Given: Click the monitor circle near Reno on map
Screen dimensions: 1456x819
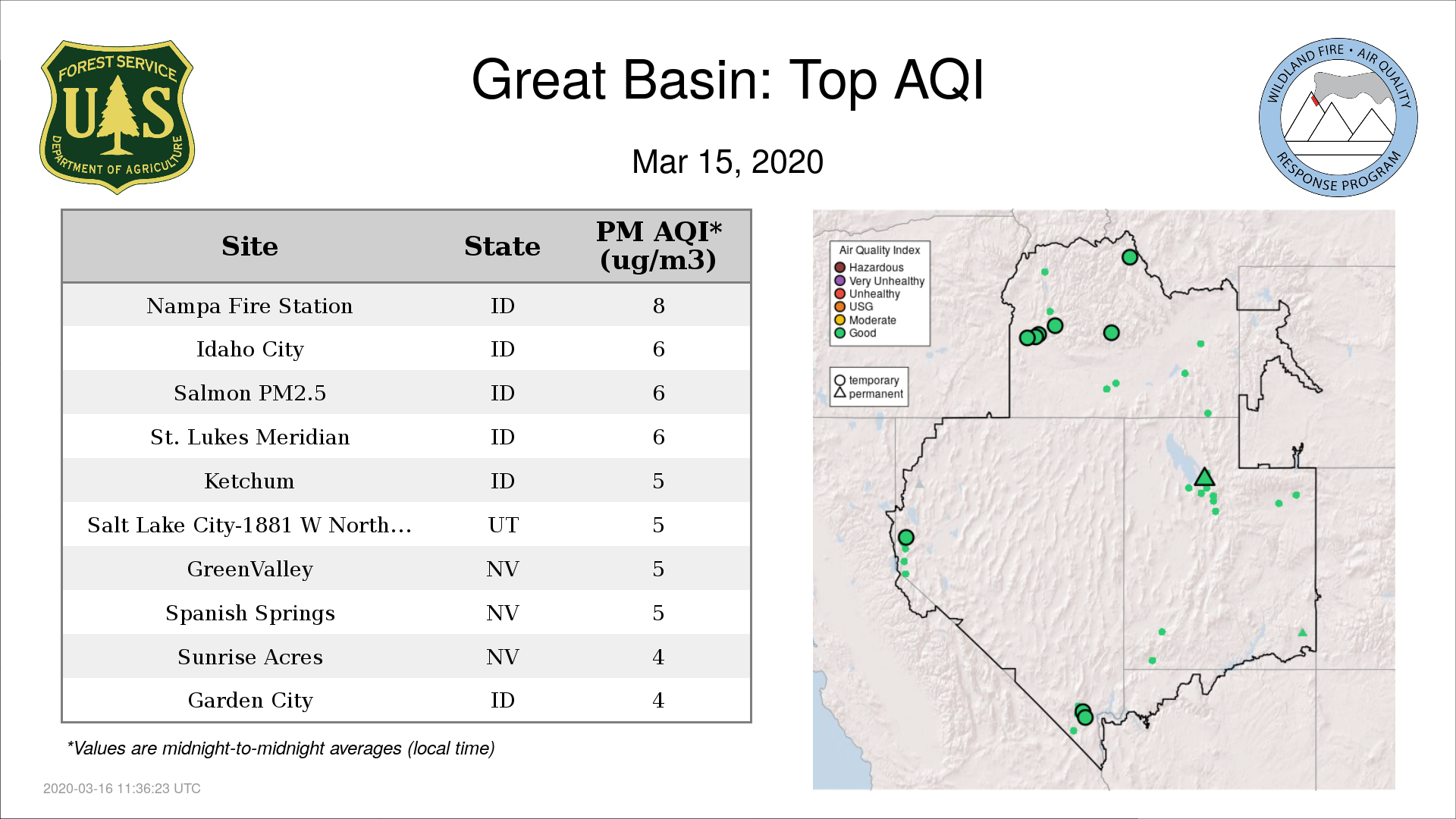Looking at the screenshot, I should [905, 538].
